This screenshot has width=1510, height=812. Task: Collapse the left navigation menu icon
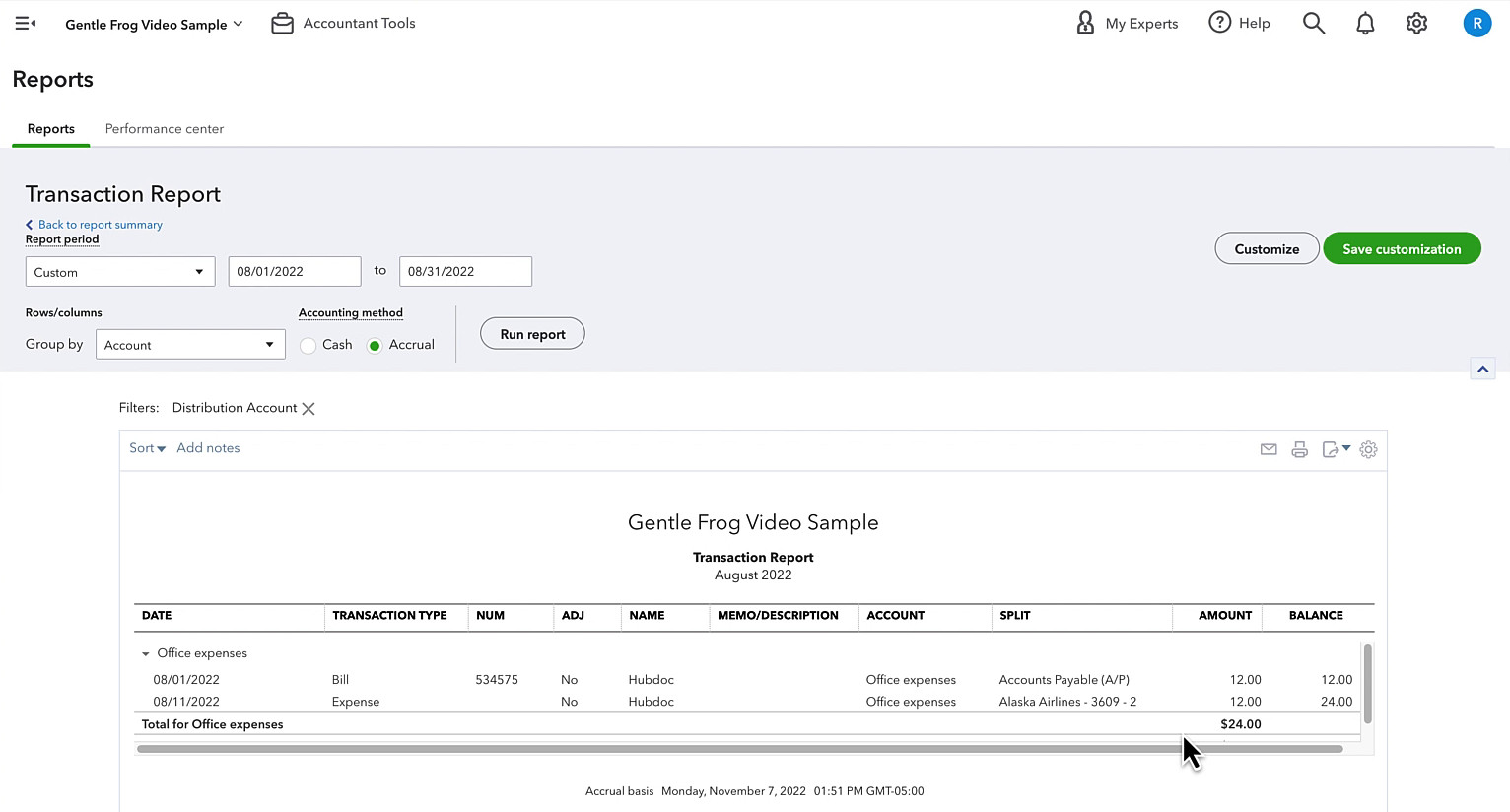[26, 23]
